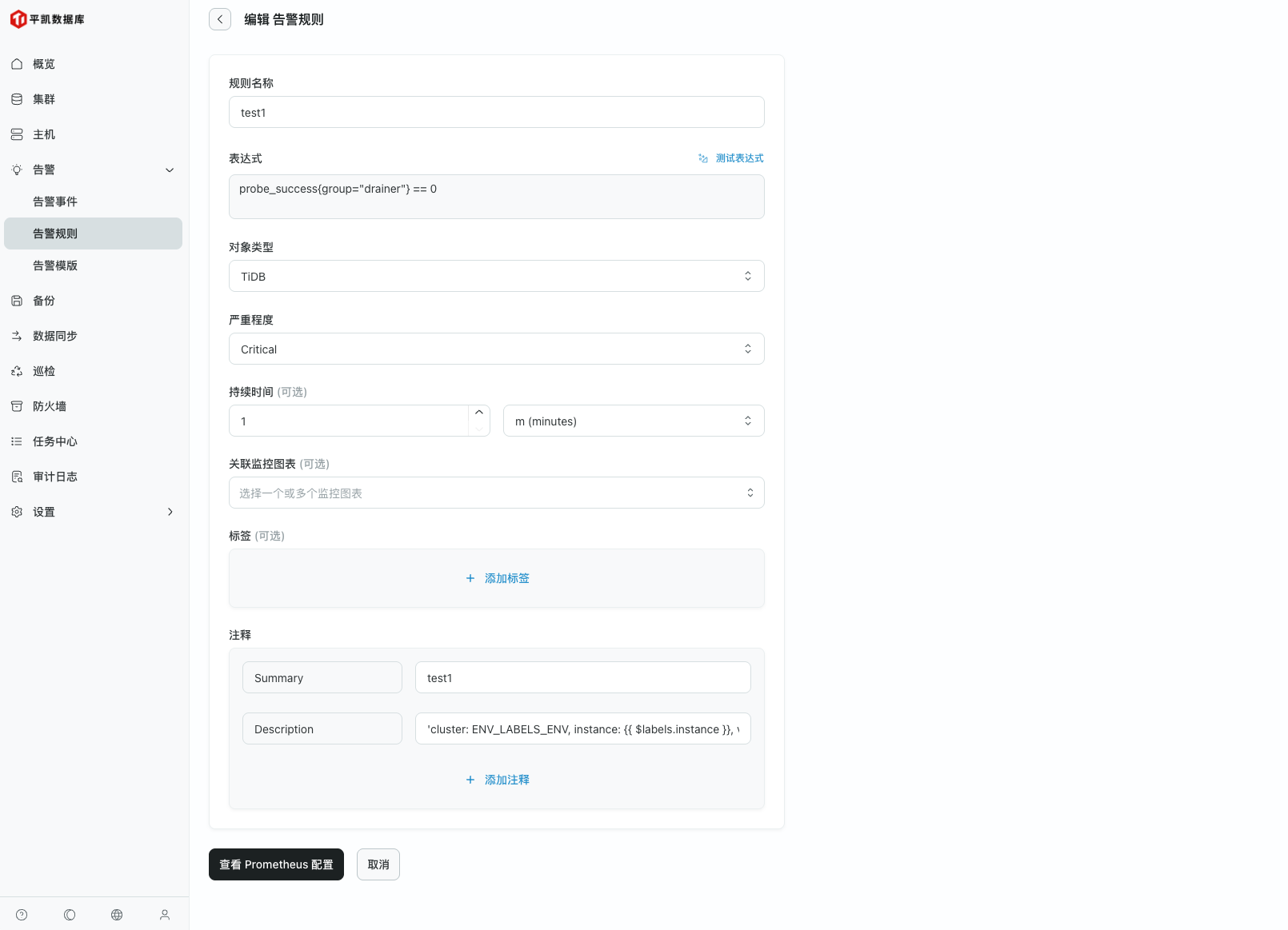This screenshot has height=930, width=1288.
Task: Click the firewall icon in sidebar
Action: tap(17, 406)
